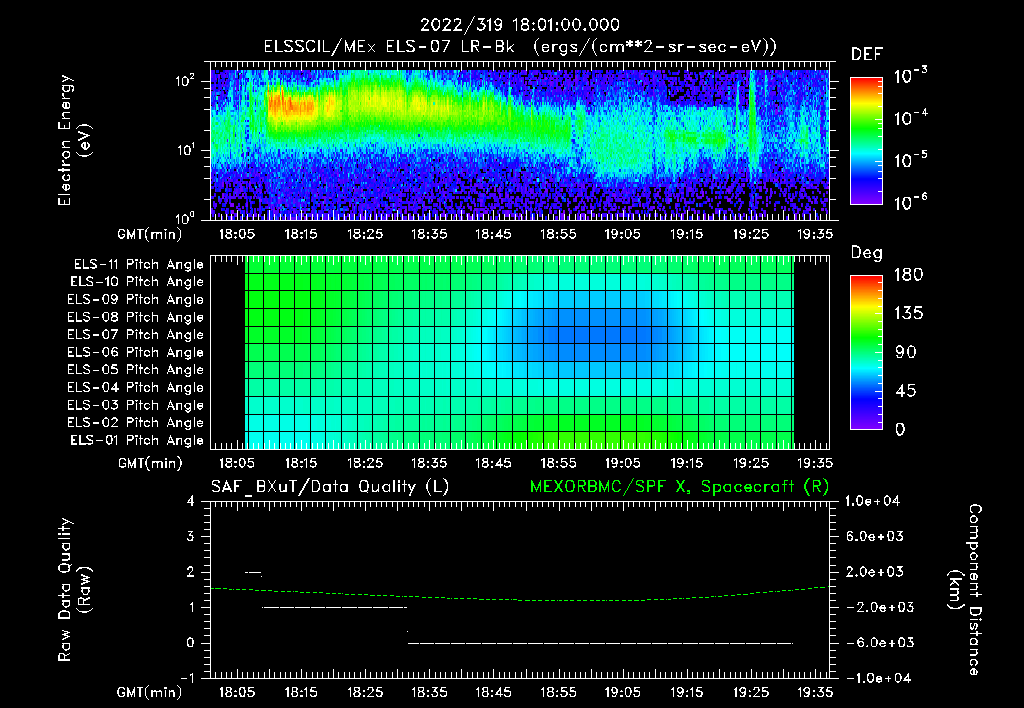
Task: Click the 10^-4 value on DEF scale
Action: tap(910, 118)
